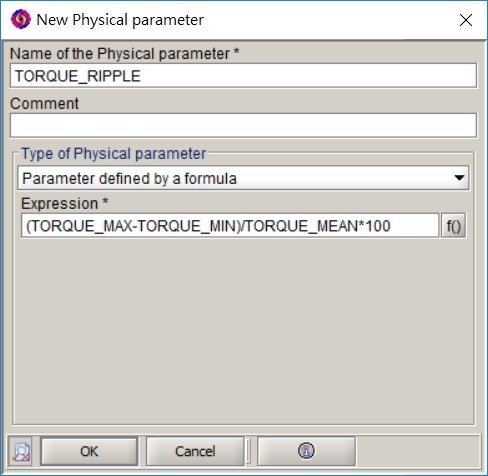Viewport: 488px width, 476px height.
Task: Click the dialog title 'New Physical parameter'
Action: coord(120,20)
